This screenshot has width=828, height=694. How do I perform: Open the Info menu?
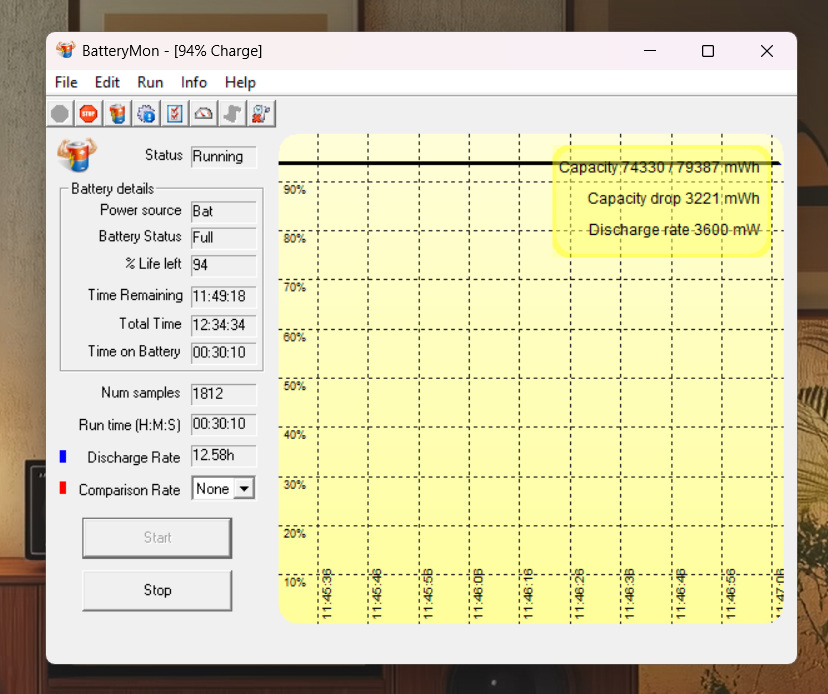point(194,82)
